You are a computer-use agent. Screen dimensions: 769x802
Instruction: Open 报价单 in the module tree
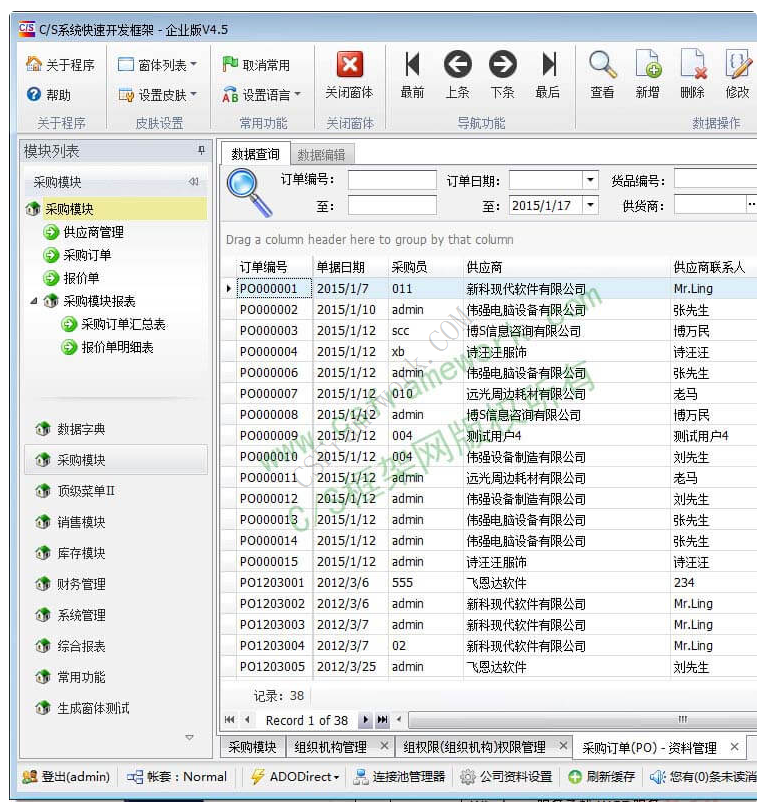point(81,278)
